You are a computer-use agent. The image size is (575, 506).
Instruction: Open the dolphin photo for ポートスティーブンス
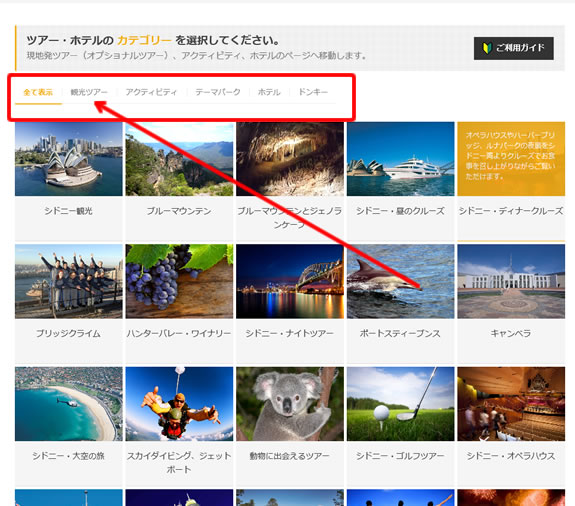click(400, 281)
